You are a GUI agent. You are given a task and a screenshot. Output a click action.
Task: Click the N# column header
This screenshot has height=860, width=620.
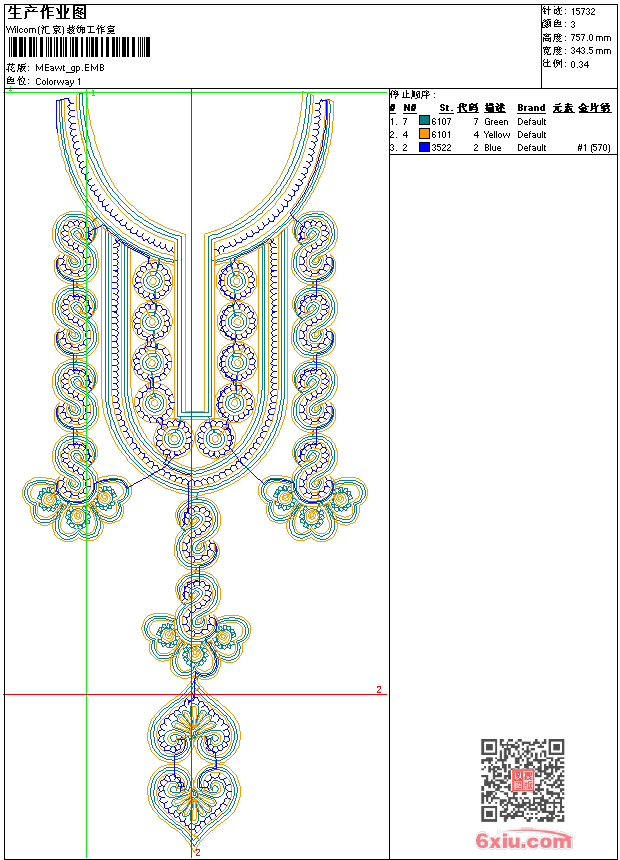pyautogui.click(x=410, y=108)
